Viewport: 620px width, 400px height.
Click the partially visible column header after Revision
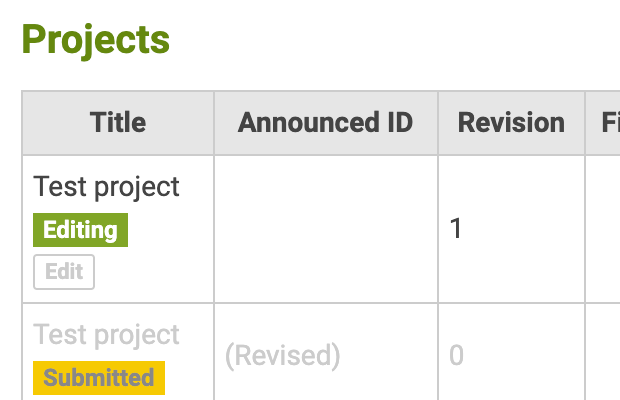click(x=606, y=123)
